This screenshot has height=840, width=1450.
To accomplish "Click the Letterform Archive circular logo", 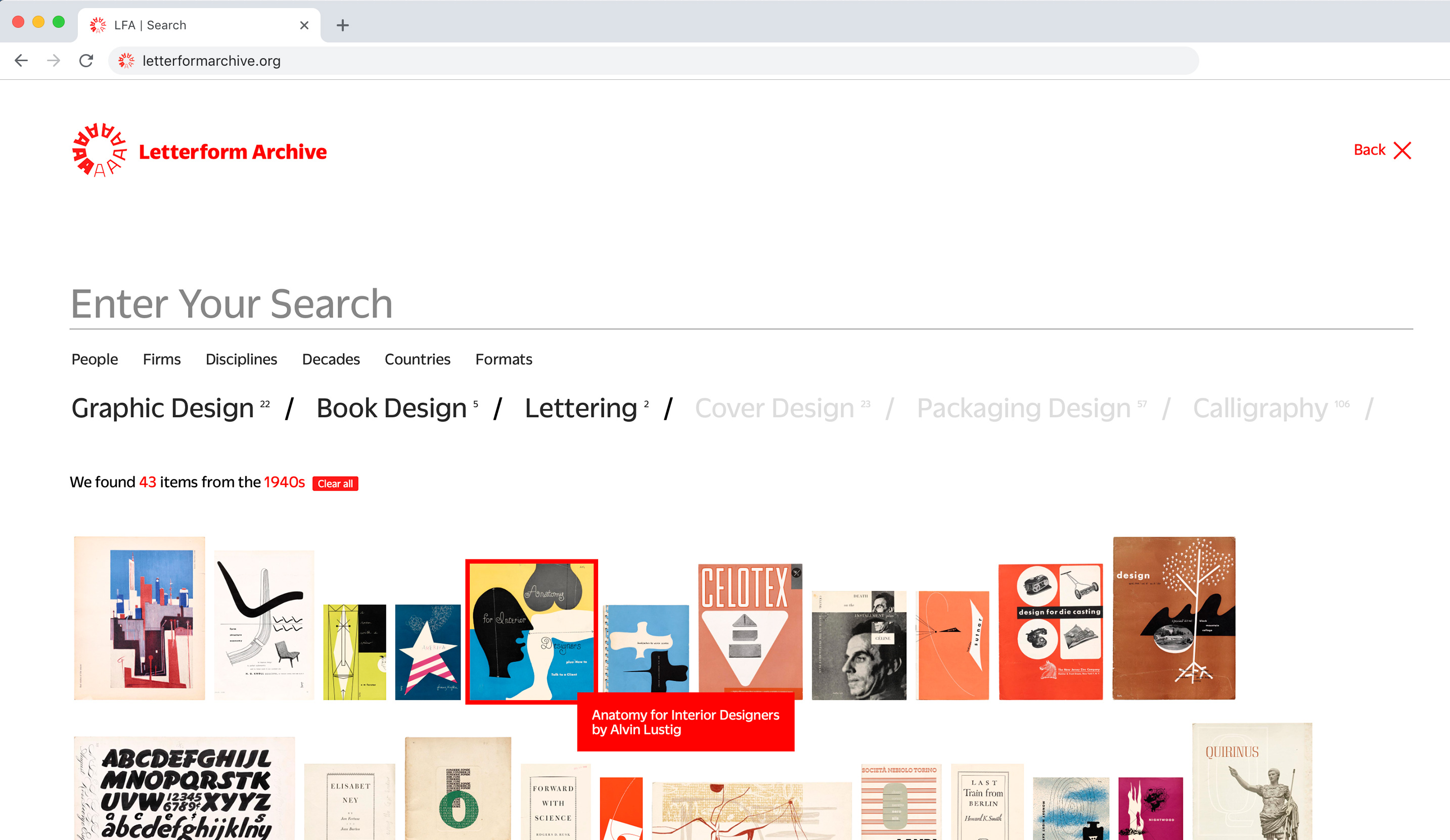I will 99,150.
